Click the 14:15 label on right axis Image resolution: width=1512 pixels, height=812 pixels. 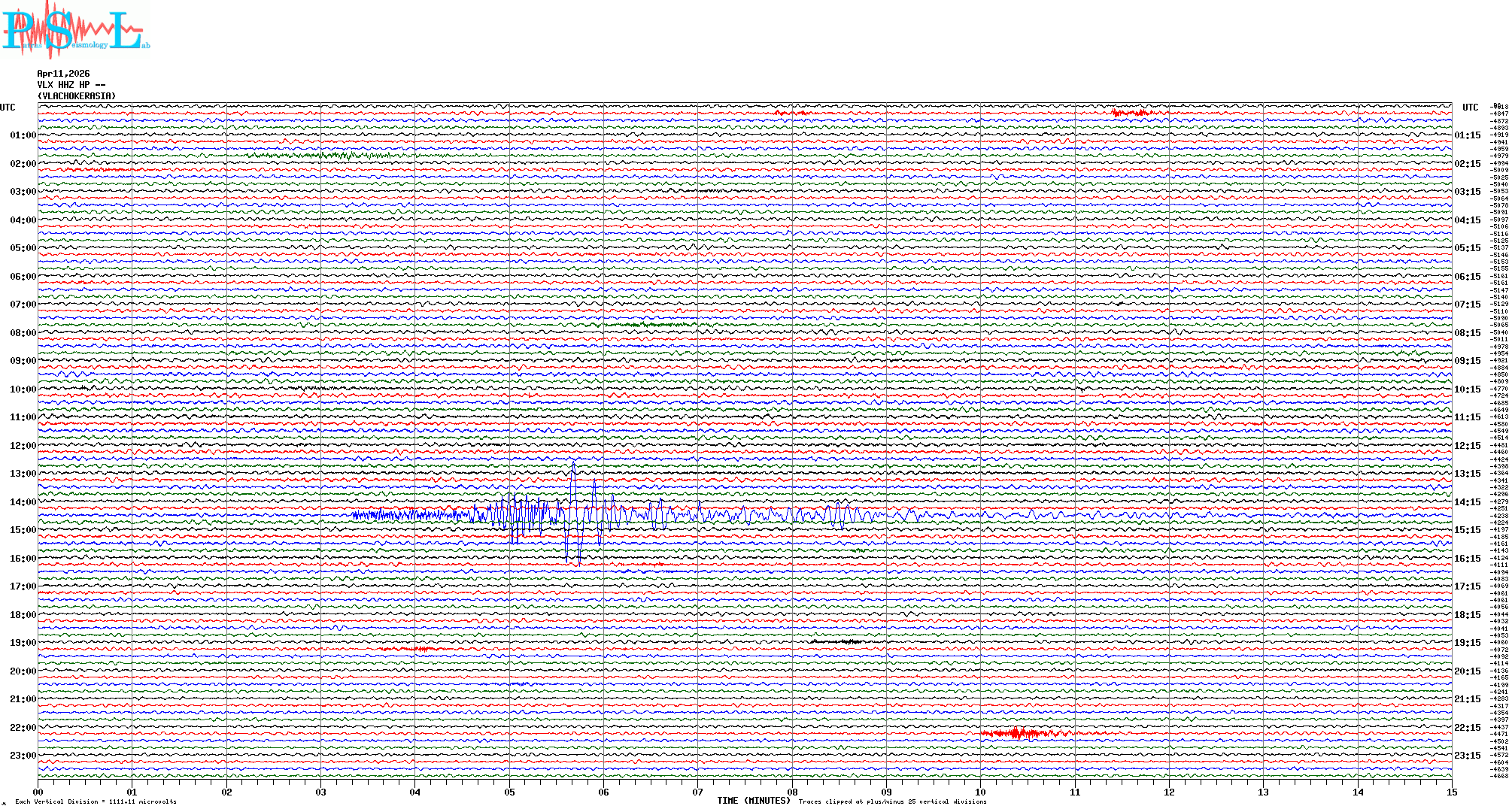point(1467,502)
